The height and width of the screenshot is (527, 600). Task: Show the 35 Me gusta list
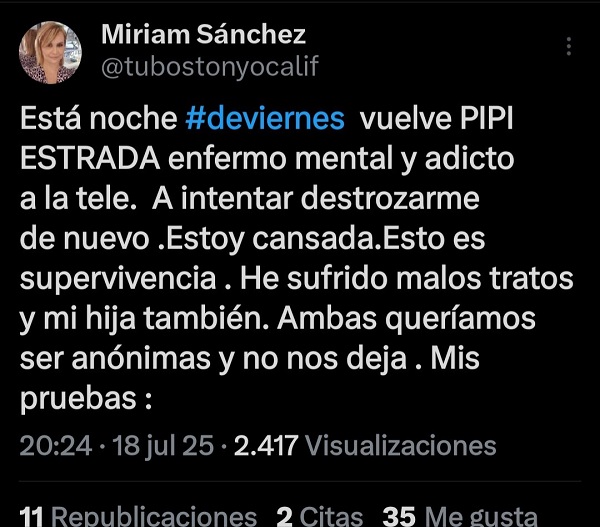[460, 516]
